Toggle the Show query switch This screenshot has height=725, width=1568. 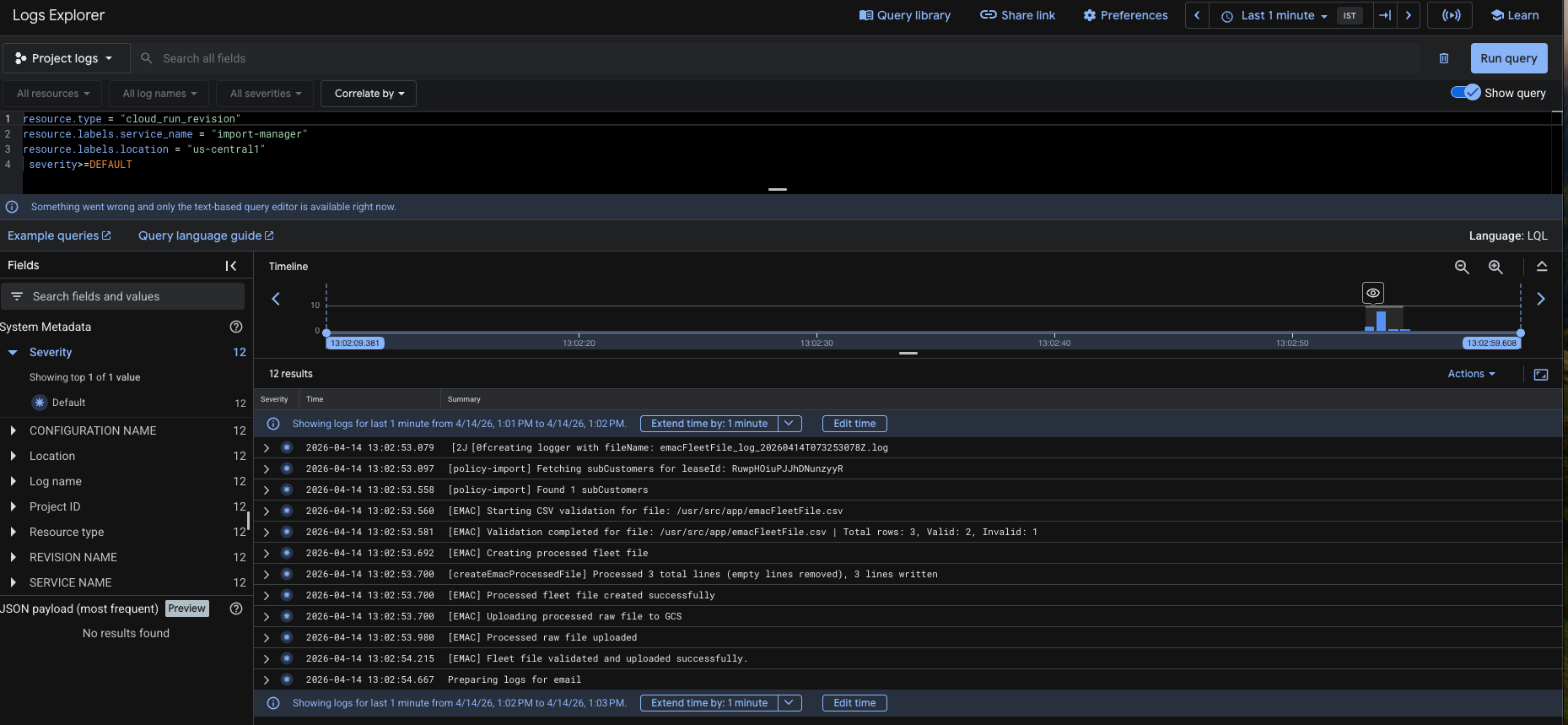[x=1465, y=93]
